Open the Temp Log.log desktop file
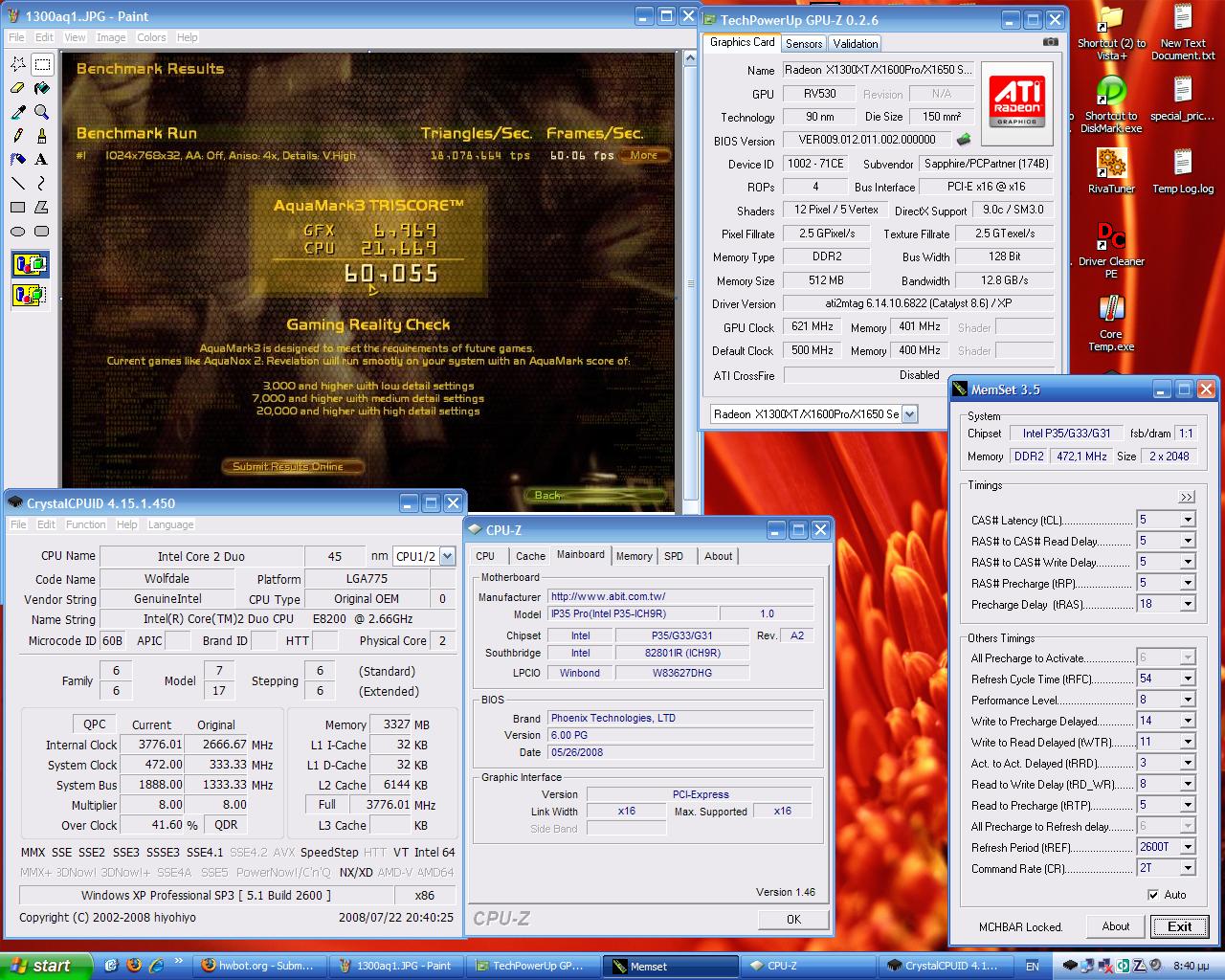 coord(1183,169)
